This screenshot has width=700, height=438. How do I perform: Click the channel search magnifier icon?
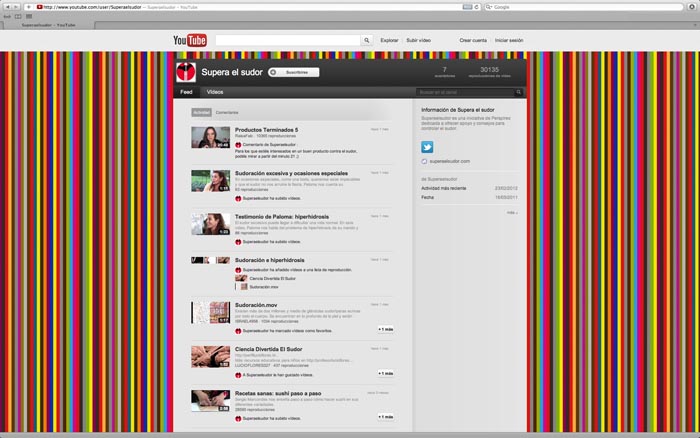pyautogui.click(x=519, y=92)
